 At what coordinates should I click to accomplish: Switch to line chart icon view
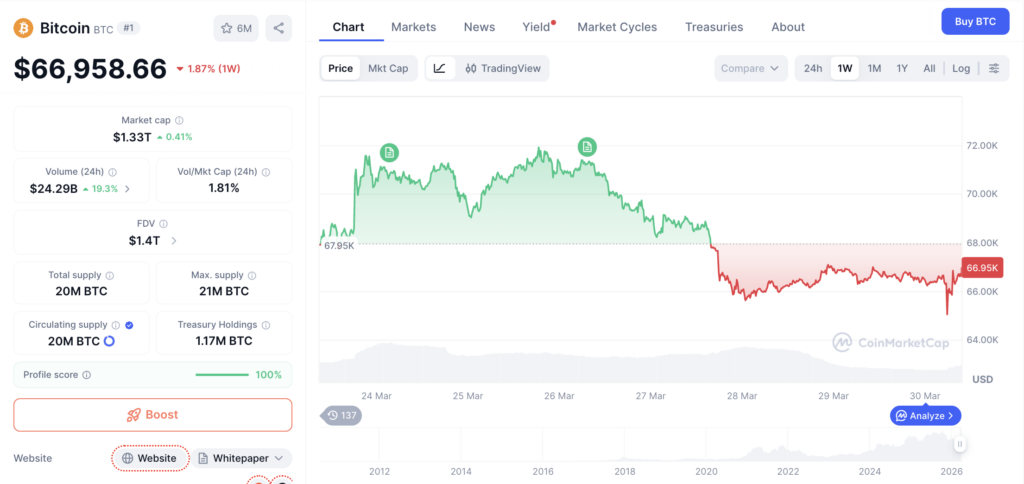click(x=440, y=69)
